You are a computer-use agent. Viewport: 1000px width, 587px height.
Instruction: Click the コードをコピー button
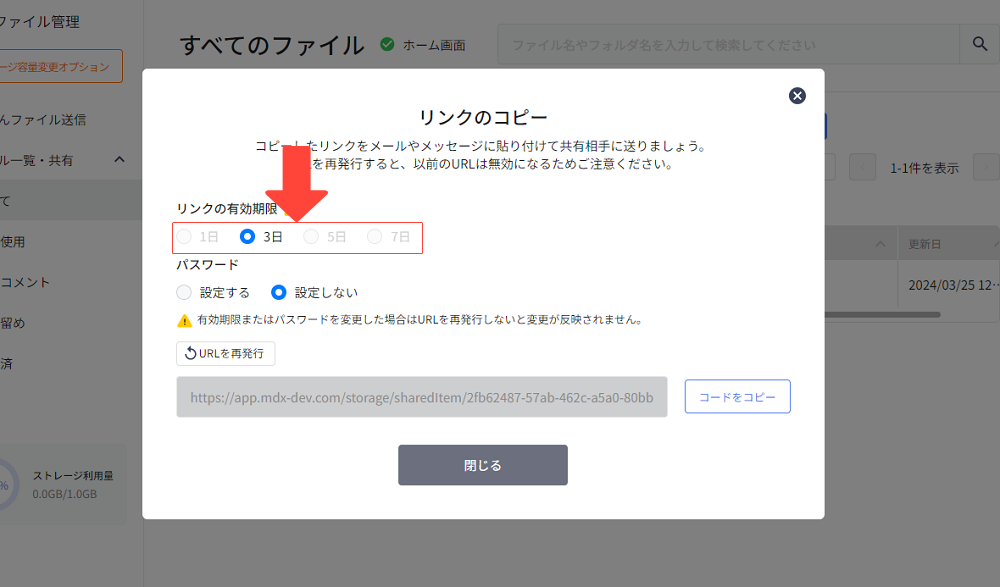tap(737, 396)
